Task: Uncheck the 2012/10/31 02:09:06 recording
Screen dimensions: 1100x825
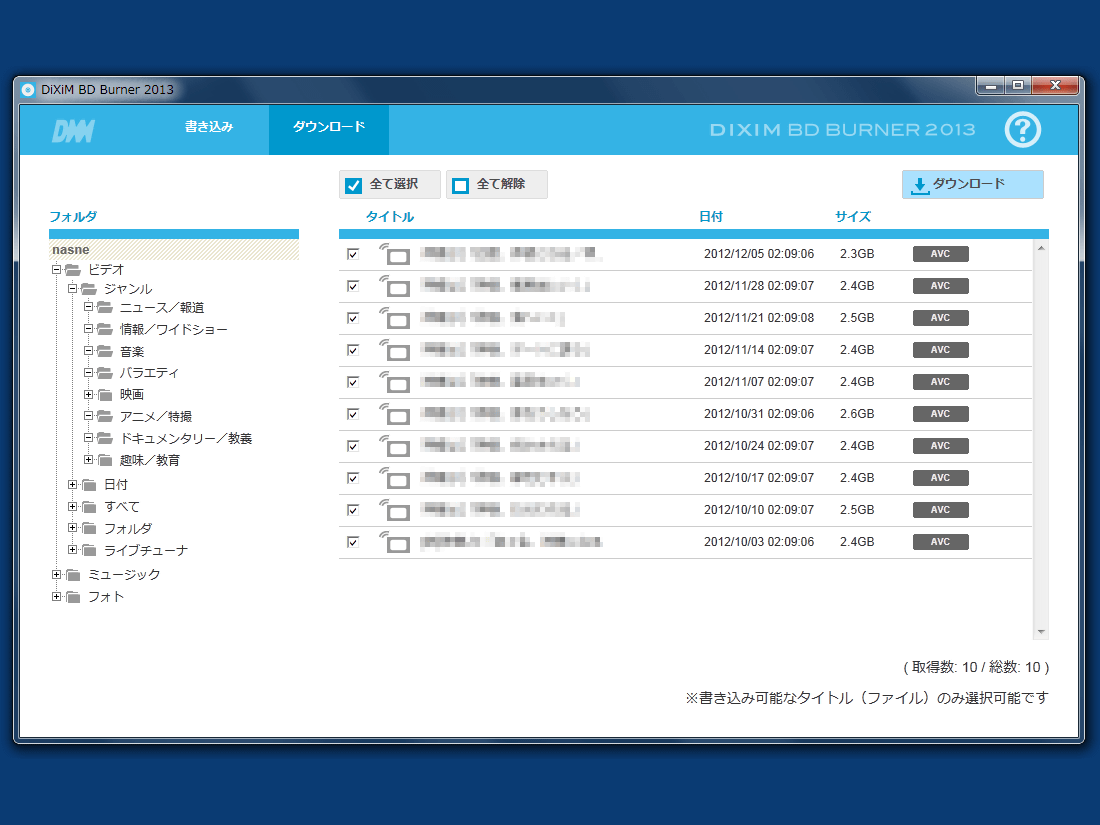Action: 353,414
